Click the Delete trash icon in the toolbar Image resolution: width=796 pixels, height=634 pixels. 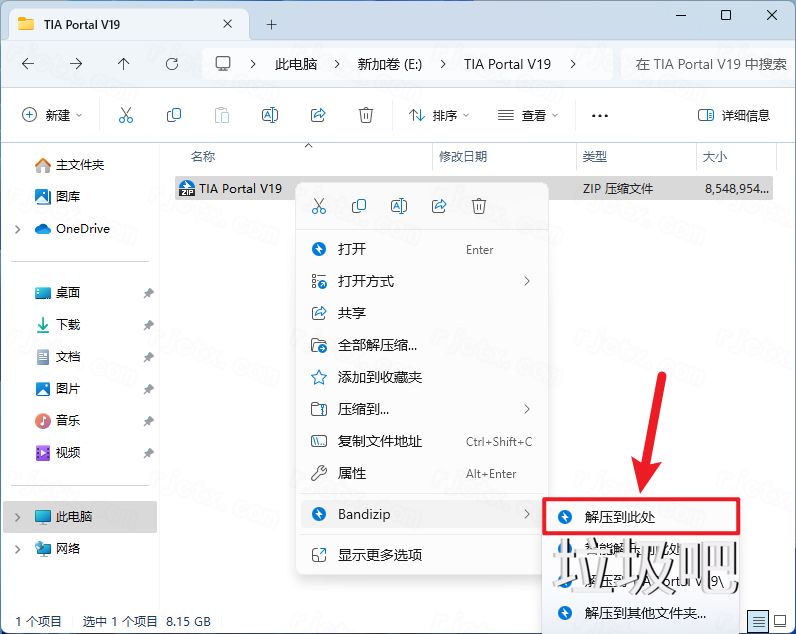(366, 115)
